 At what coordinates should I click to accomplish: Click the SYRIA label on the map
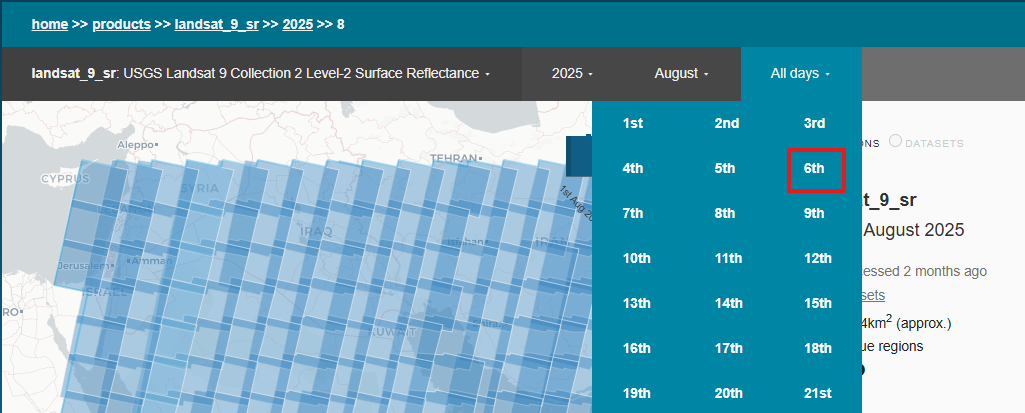(x=199, y=189)
